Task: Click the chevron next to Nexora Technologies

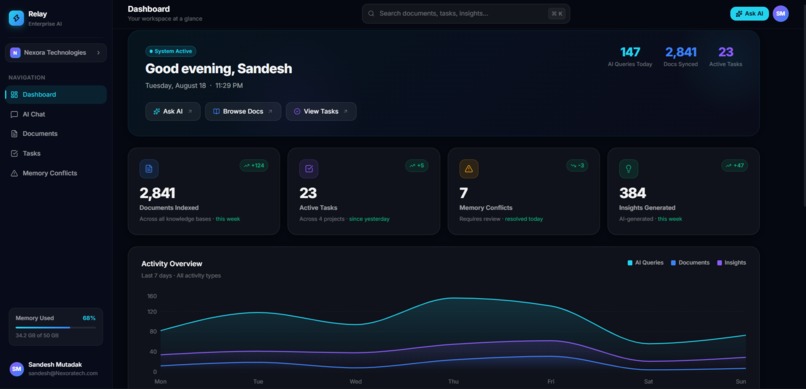Action: tap(98, 52)
